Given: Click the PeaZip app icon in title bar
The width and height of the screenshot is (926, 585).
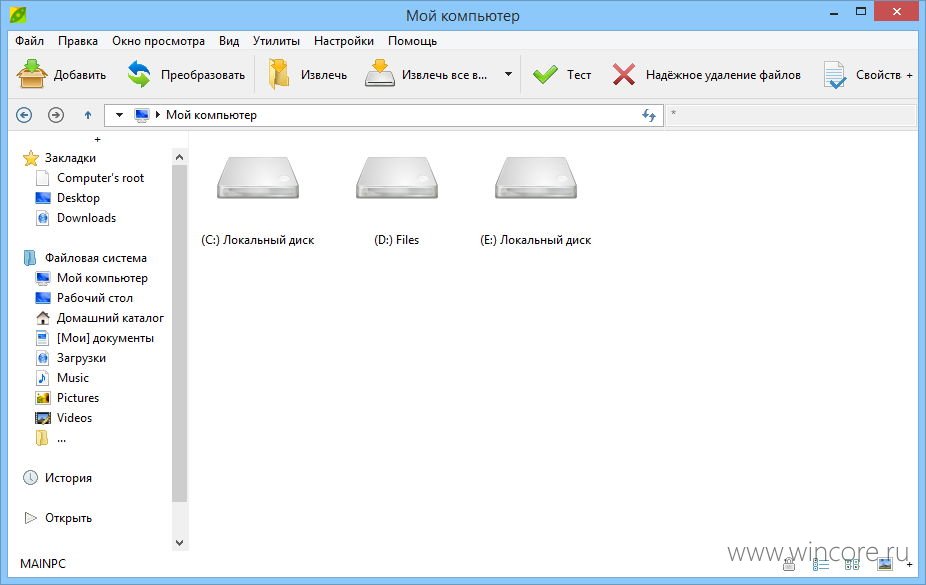Looking at the screenshot, I should point(18,14).
